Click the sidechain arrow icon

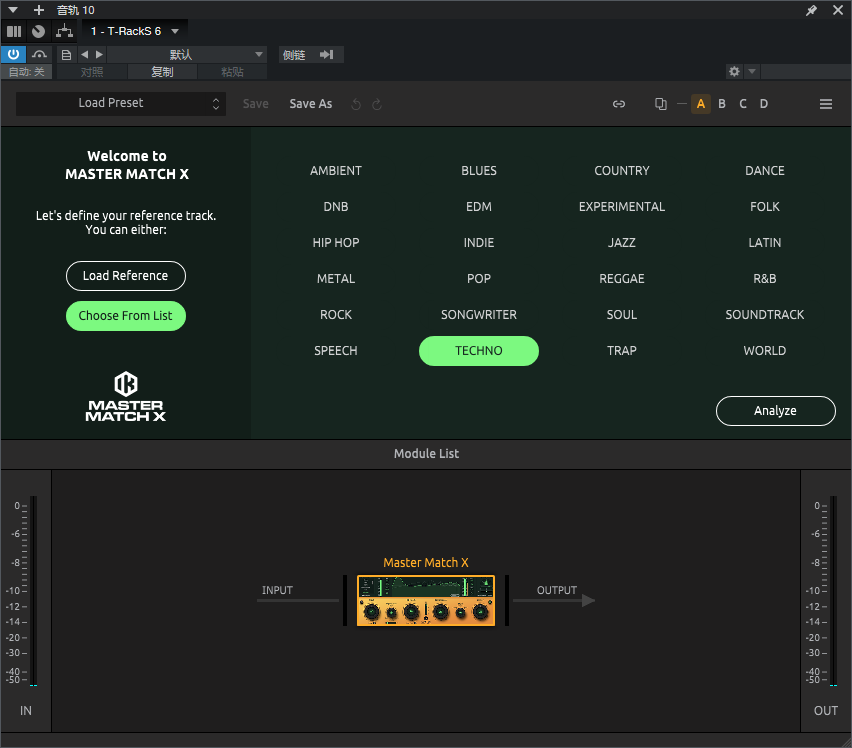click(326, 55)
